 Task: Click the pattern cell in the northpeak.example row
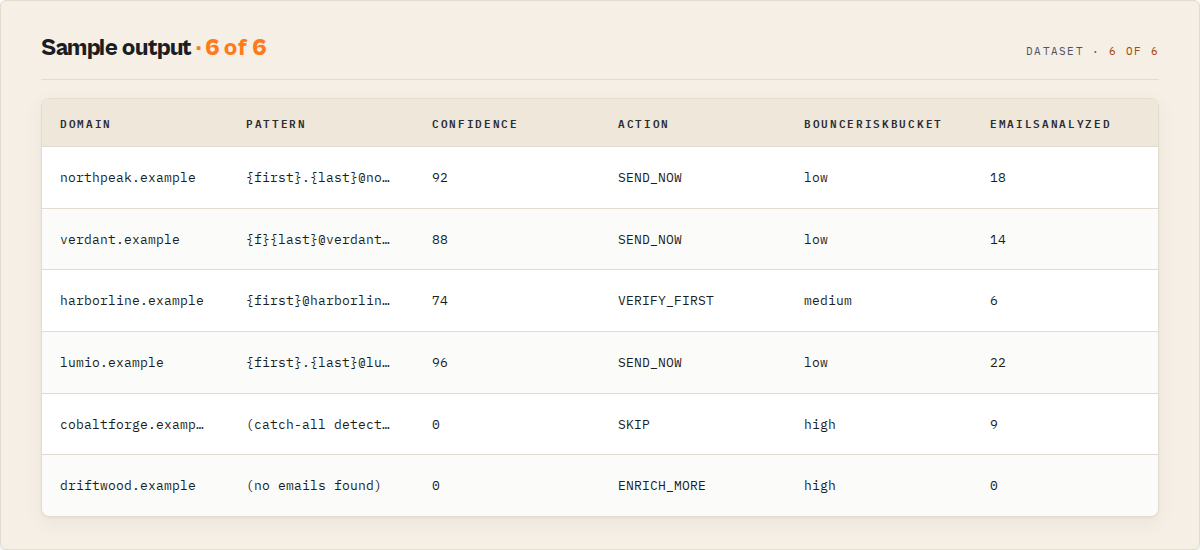[319, 178]
